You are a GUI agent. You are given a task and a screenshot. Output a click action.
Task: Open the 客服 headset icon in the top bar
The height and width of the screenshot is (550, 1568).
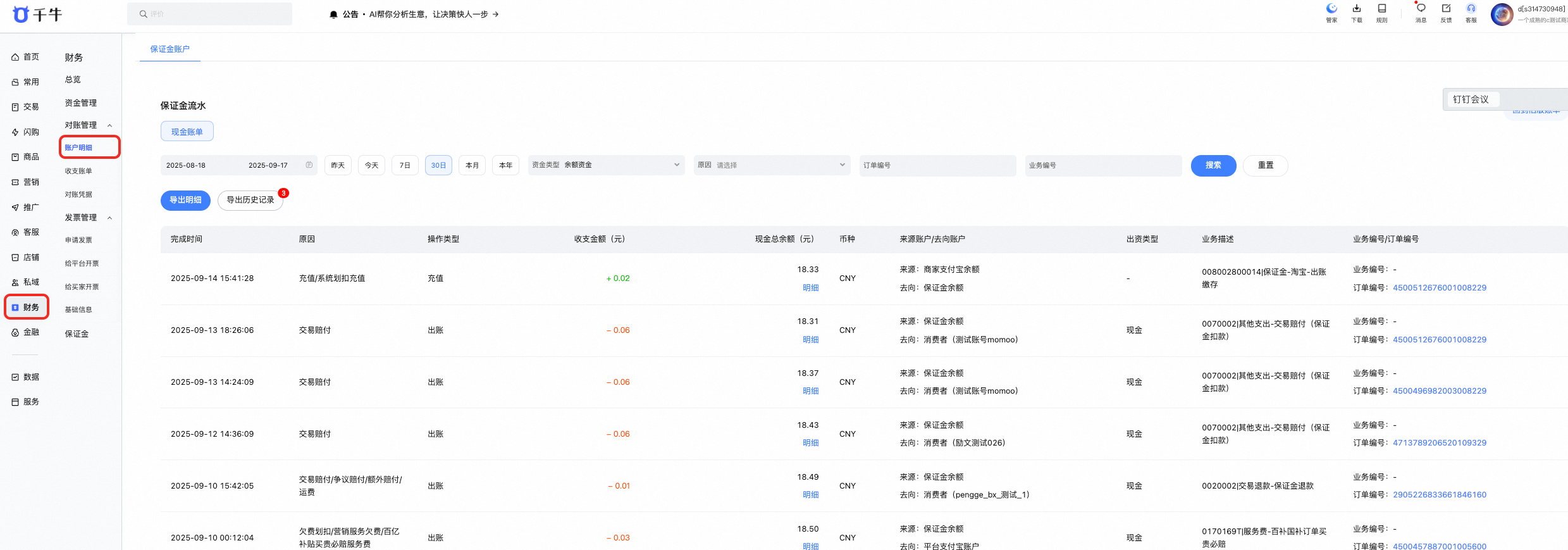pyautogui.click(x=1471, y=8)
